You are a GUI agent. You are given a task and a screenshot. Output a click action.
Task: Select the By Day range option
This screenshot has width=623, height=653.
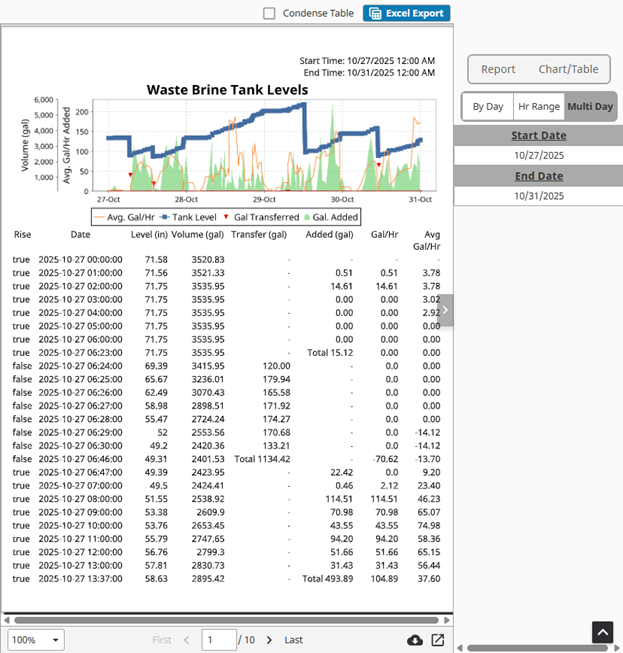click(x=487, y=106)
